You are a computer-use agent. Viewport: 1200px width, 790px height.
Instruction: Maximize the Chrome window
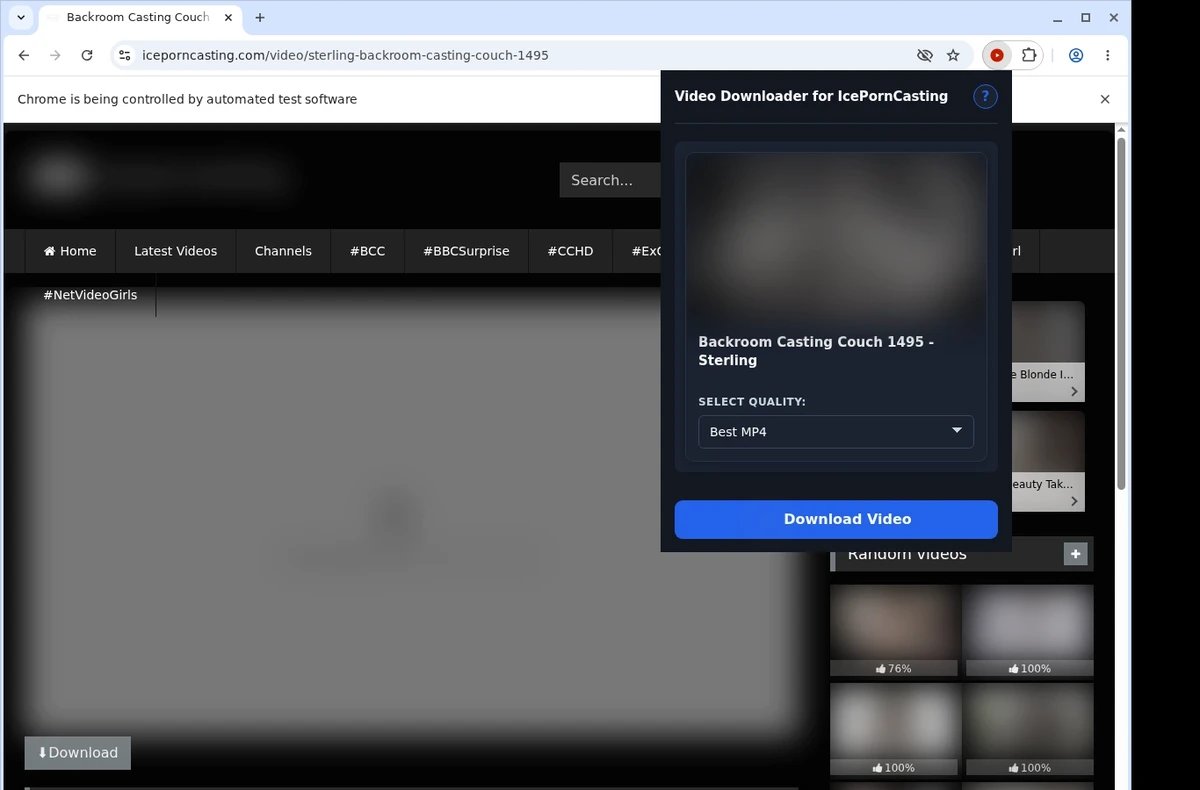point(1086,17)
